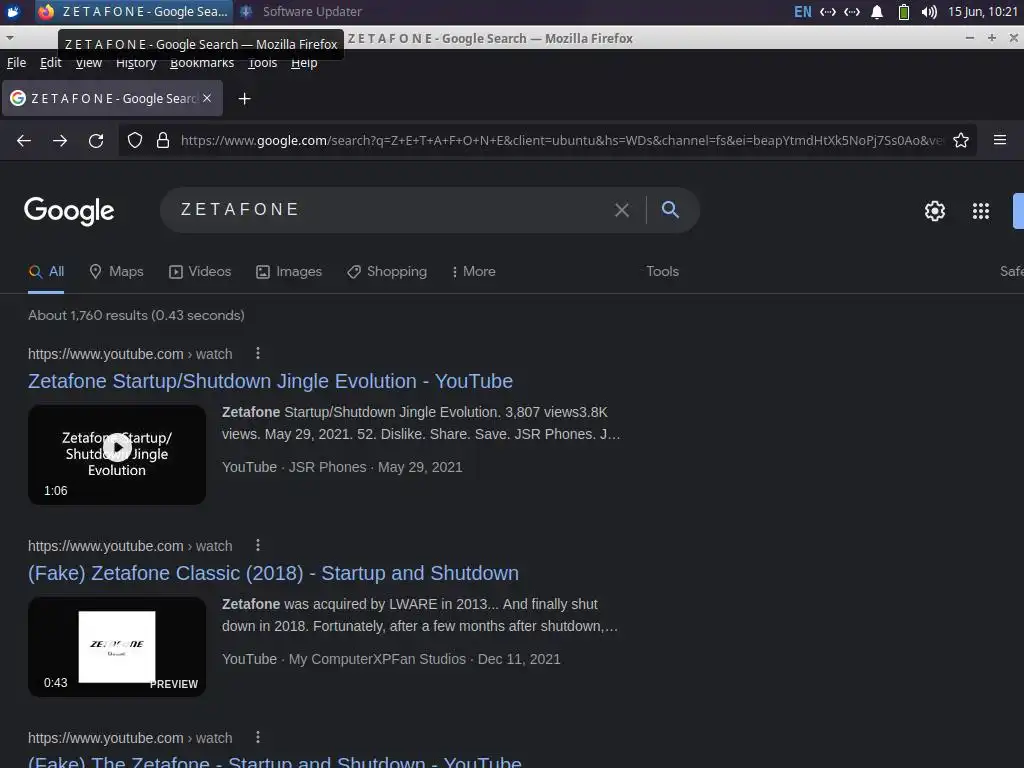Open the Google apps grid

click(x=981, y=211)
